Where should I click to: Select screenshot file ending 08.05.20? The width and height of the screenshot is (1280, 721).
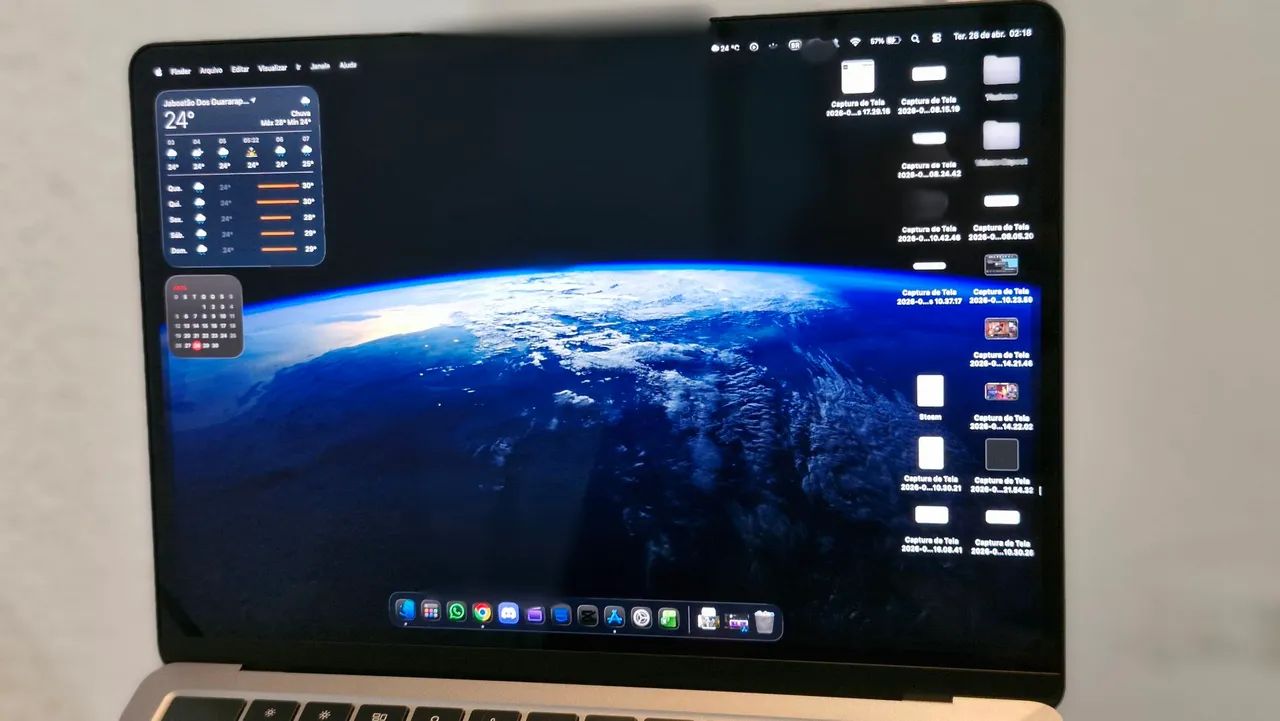[x=1002, y=217]
